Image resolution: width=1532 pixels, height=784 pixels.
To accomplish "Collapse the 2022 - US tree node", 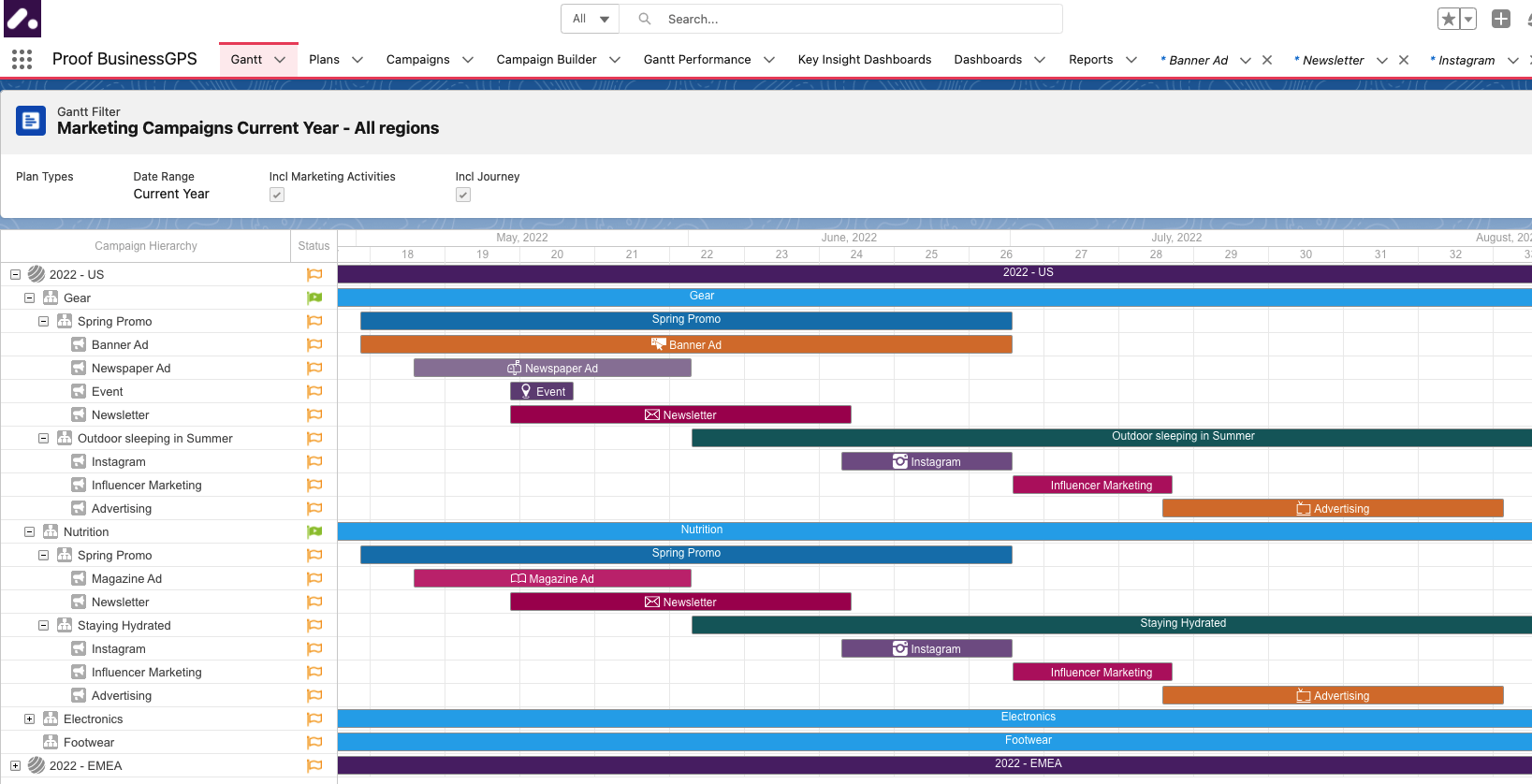I will pos(15,274).
